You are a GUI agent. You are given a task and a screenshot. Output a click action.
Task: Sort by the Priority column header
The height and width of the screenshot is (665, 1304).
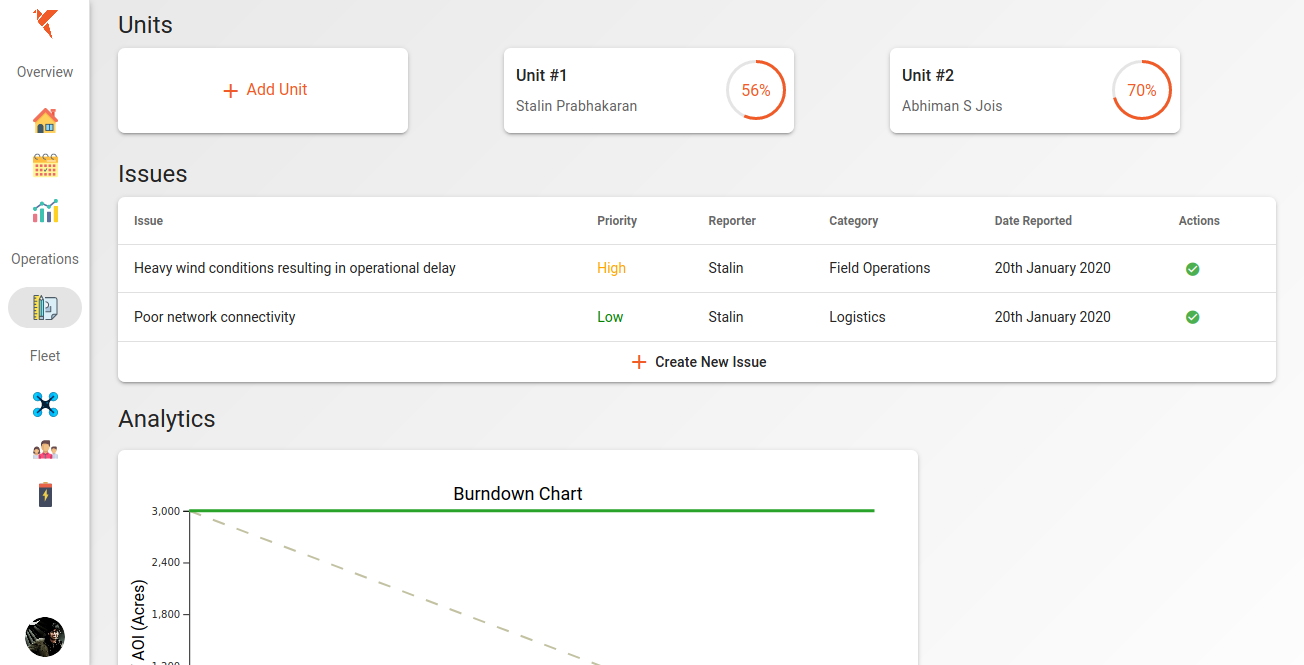(x=617, y=221)
